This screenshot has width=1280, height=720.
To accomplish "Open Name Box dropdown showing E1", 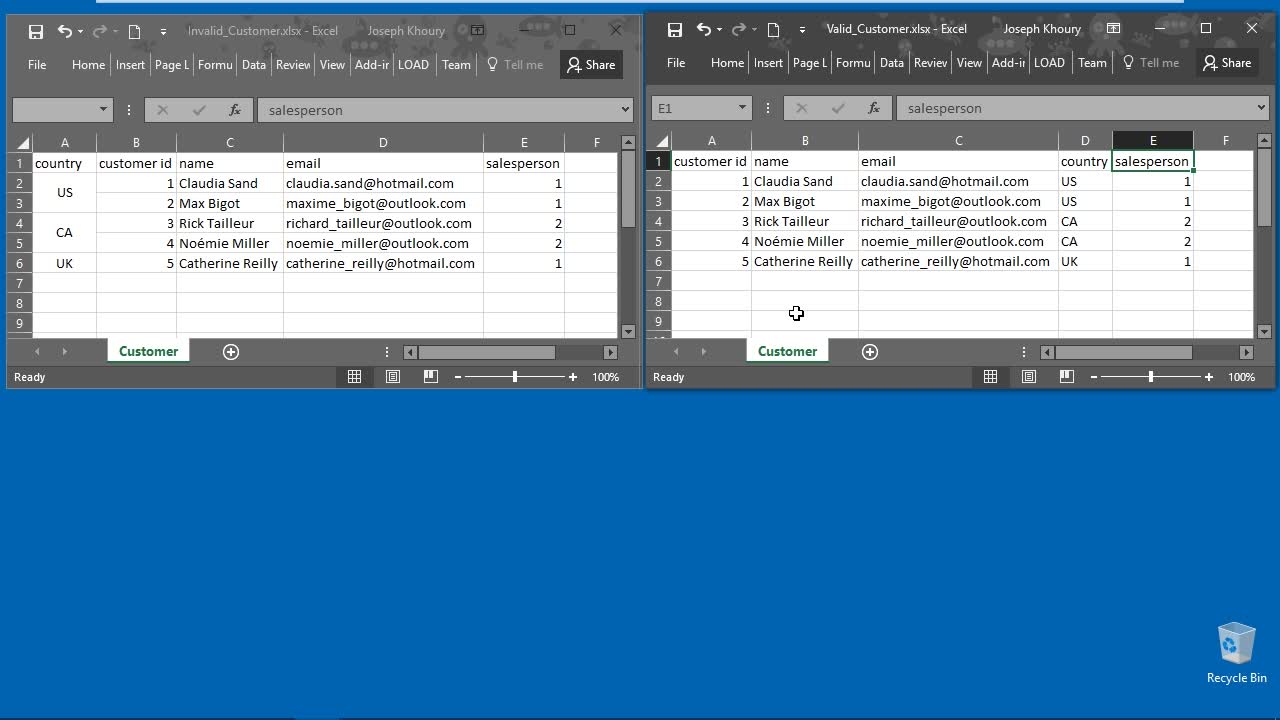I will click(x=742, y=108).
